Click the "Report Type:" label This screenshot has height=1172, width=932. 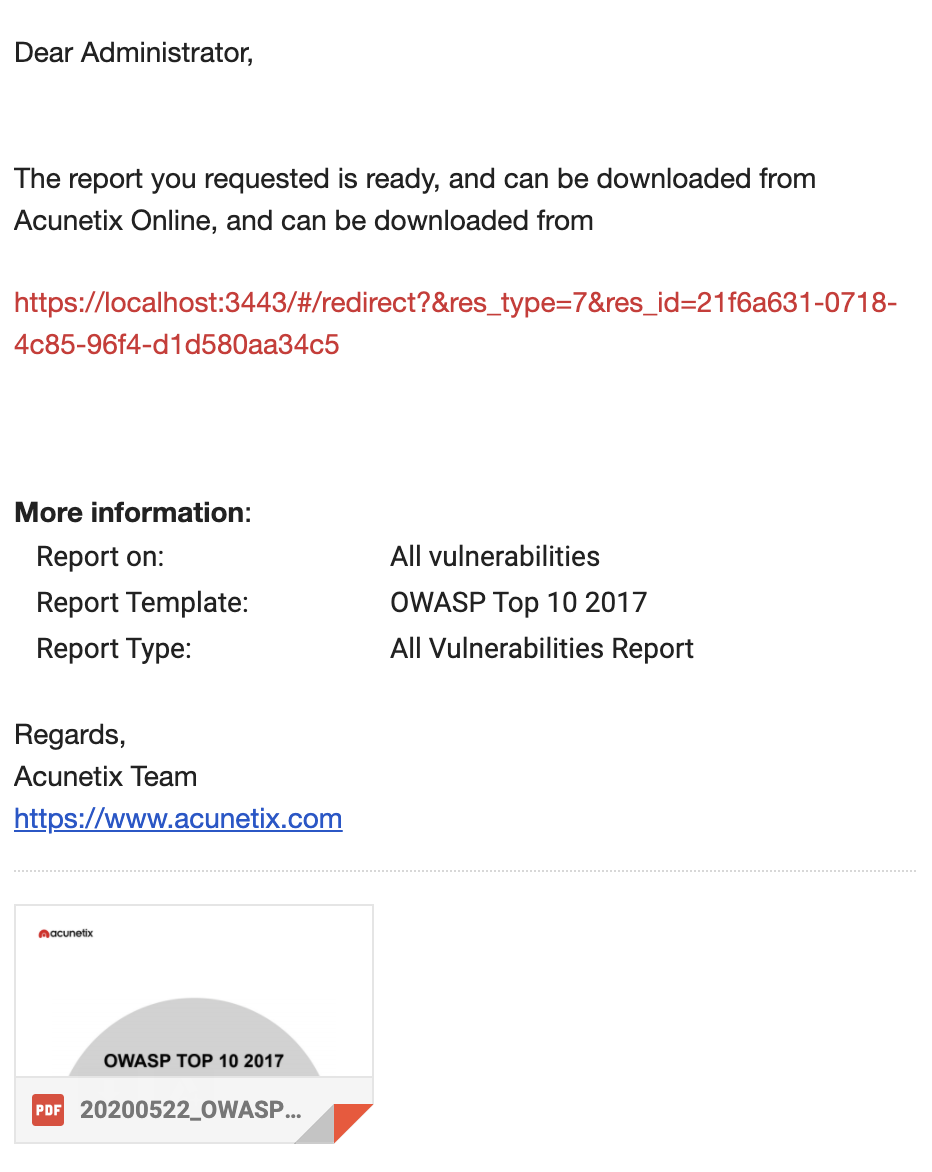pyautogui.click(x=114, y=649)
